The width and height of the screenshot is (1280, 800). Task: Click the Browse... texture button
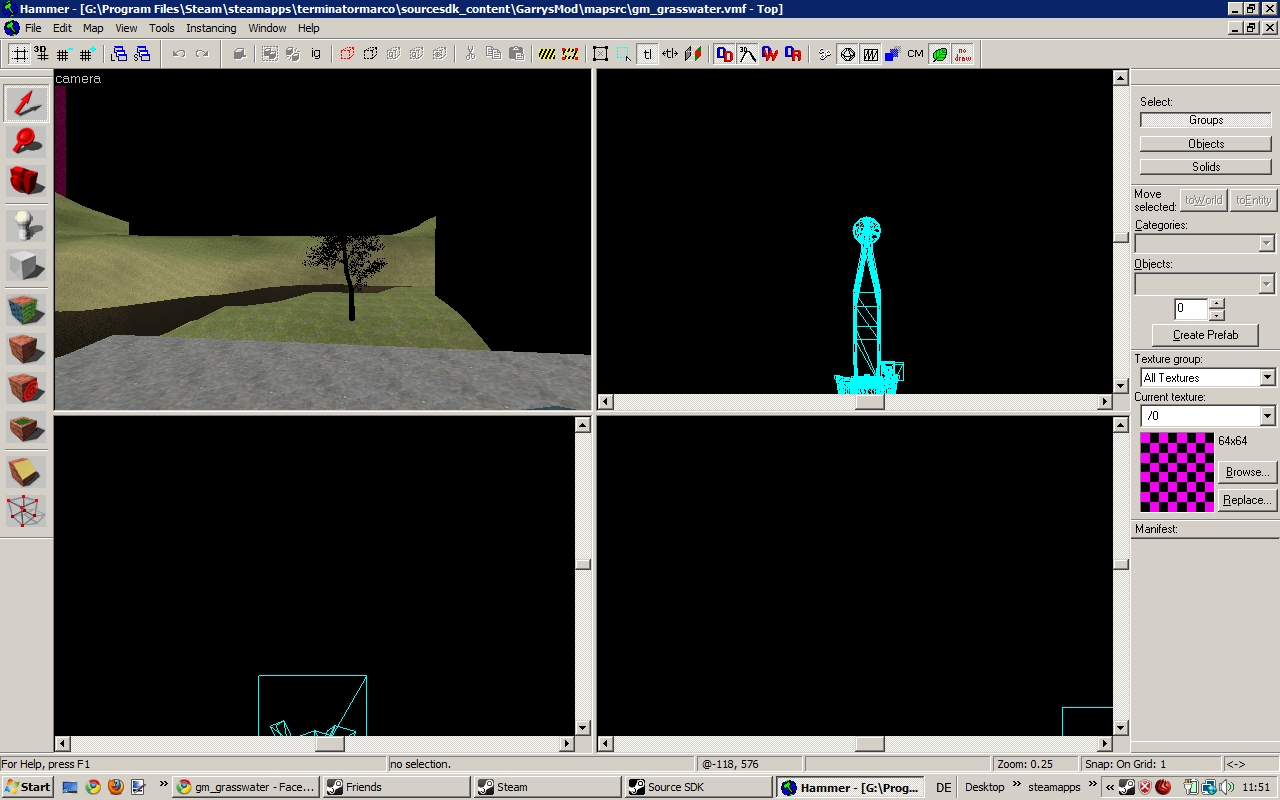pyautogui.click(x=1247, y=472)
